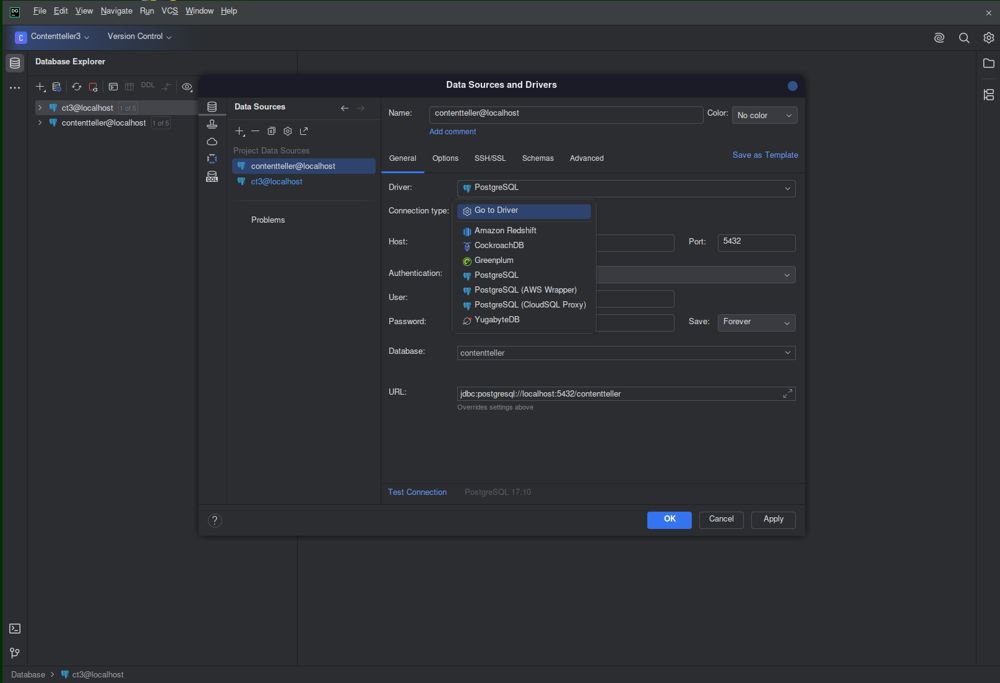1000x683 pixels.
Task: Click the Make Global export arrow icon
Action: (304, 131)
